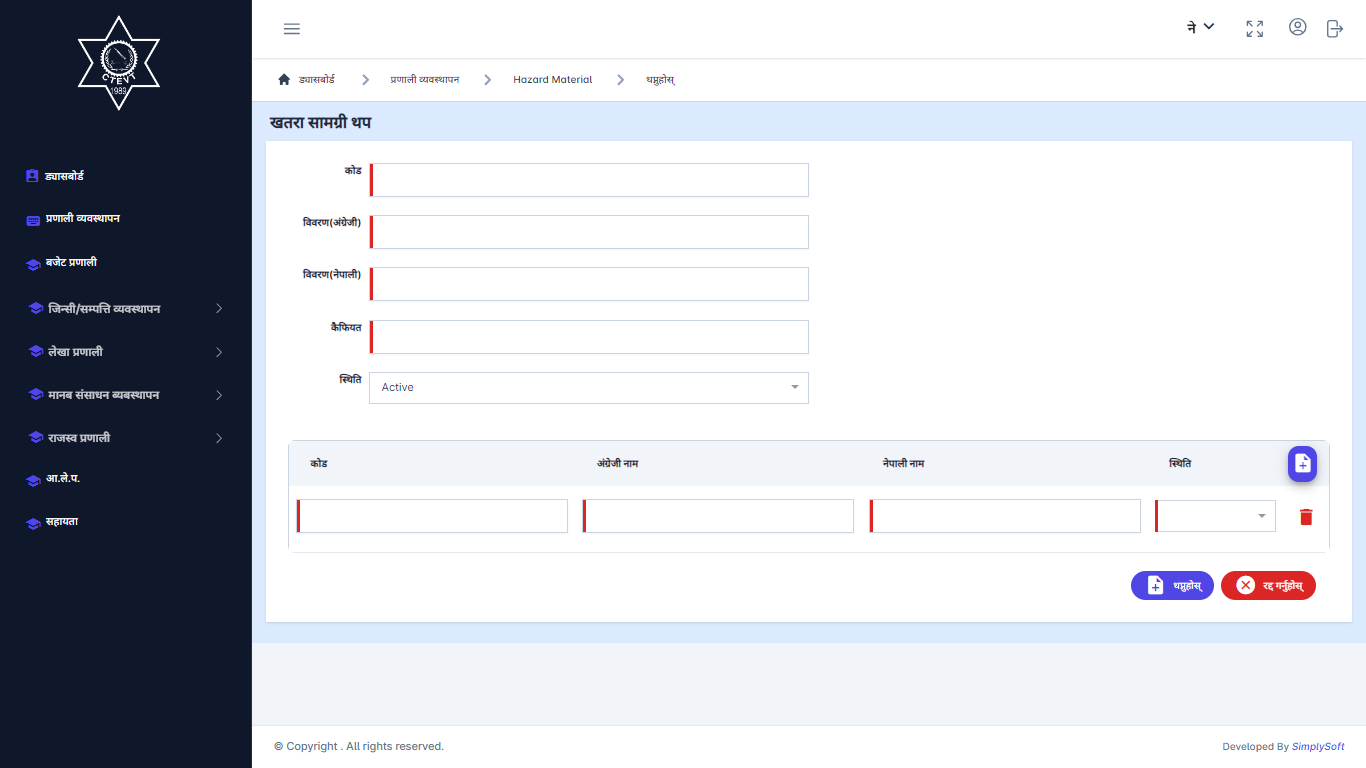Open the Active status dropdown
This screenshot has height=768, width=1366.
pyautogui.click(x=588, y=388)
